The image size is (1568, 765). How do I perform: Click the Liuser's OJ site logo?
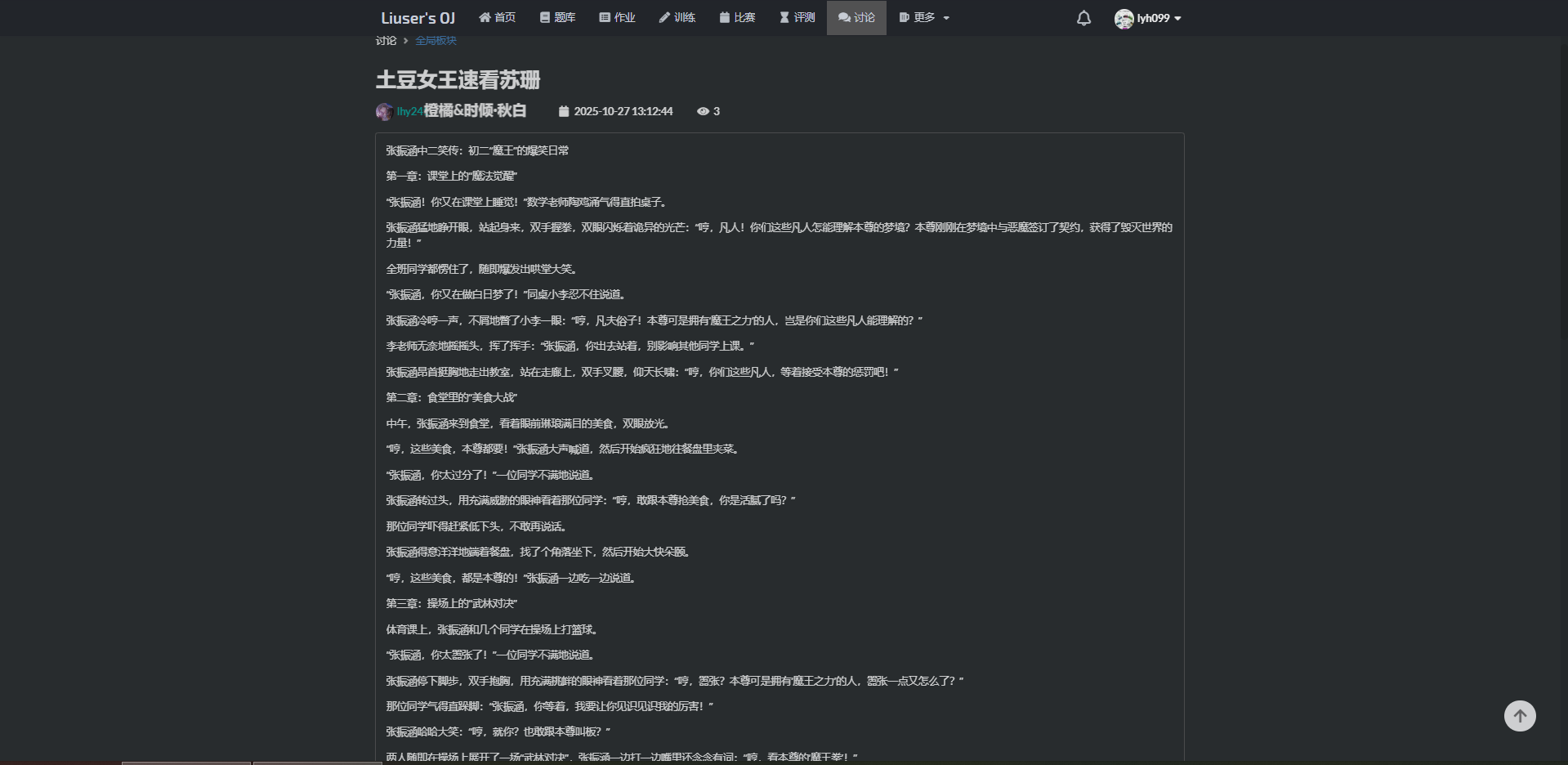tap(418, 18)
